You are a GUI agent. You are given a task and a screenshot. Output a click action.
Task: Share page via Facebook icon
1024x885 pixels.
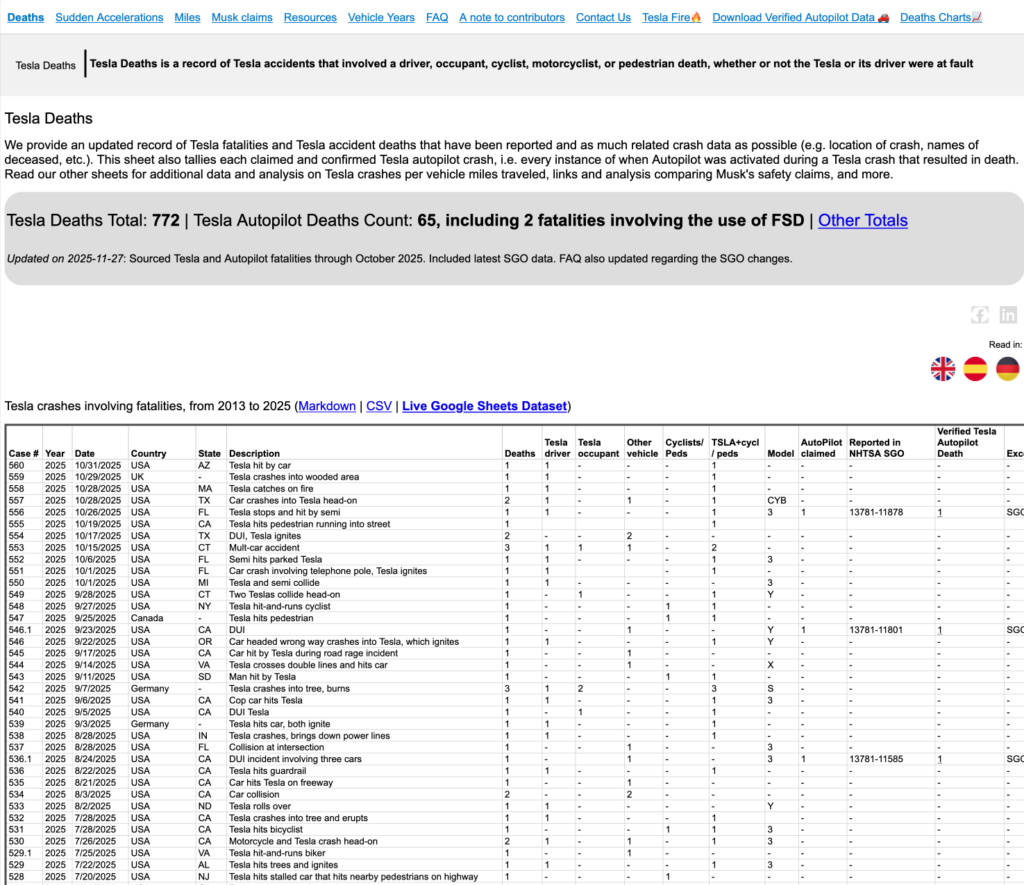pos(979,315)
